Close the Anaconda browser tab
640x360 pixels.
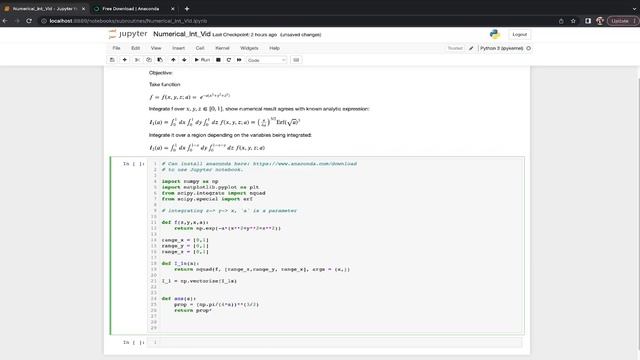pos(172,9)
